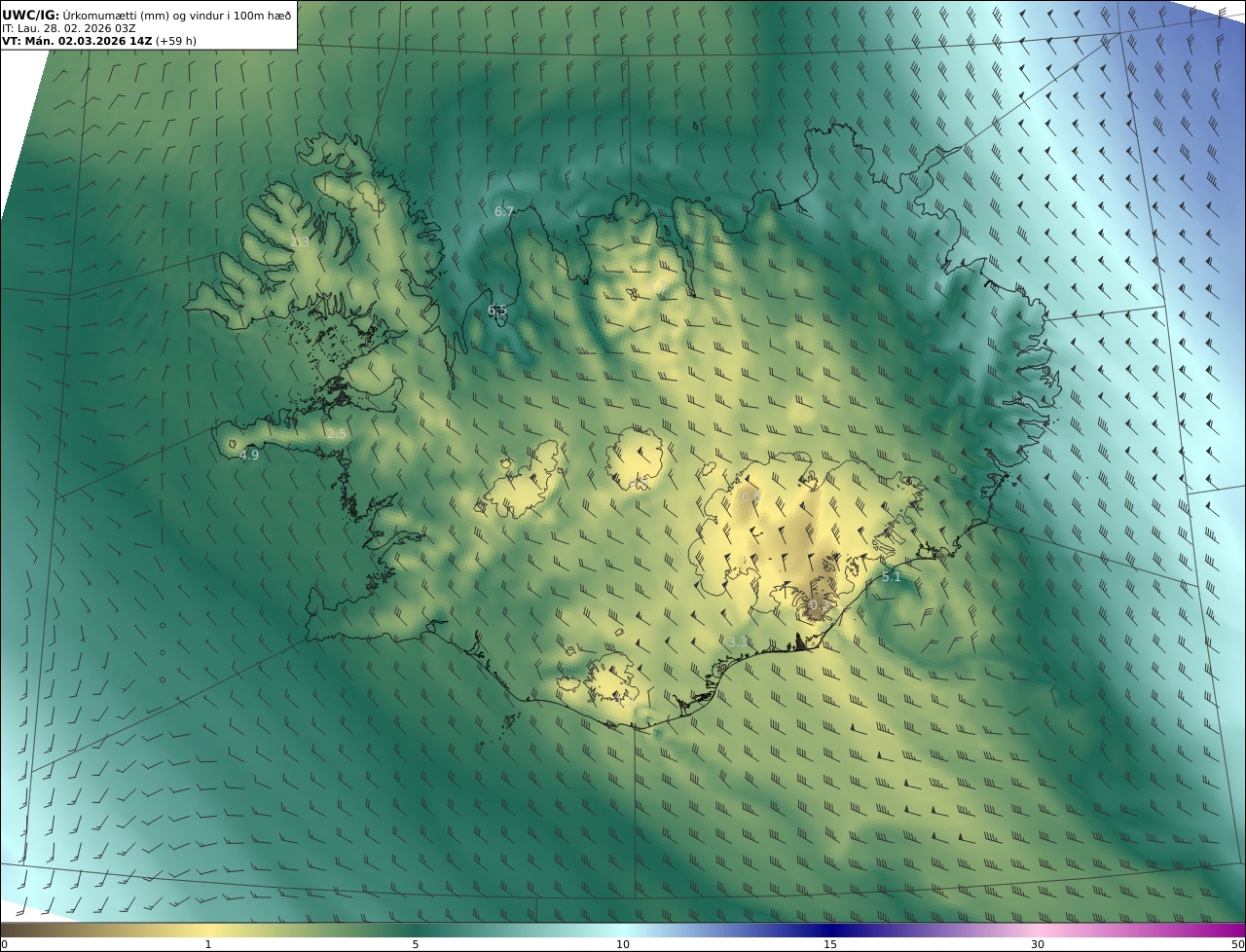
Task: Click the '5' tick on the color scale
Action: [x=416, y=944]
